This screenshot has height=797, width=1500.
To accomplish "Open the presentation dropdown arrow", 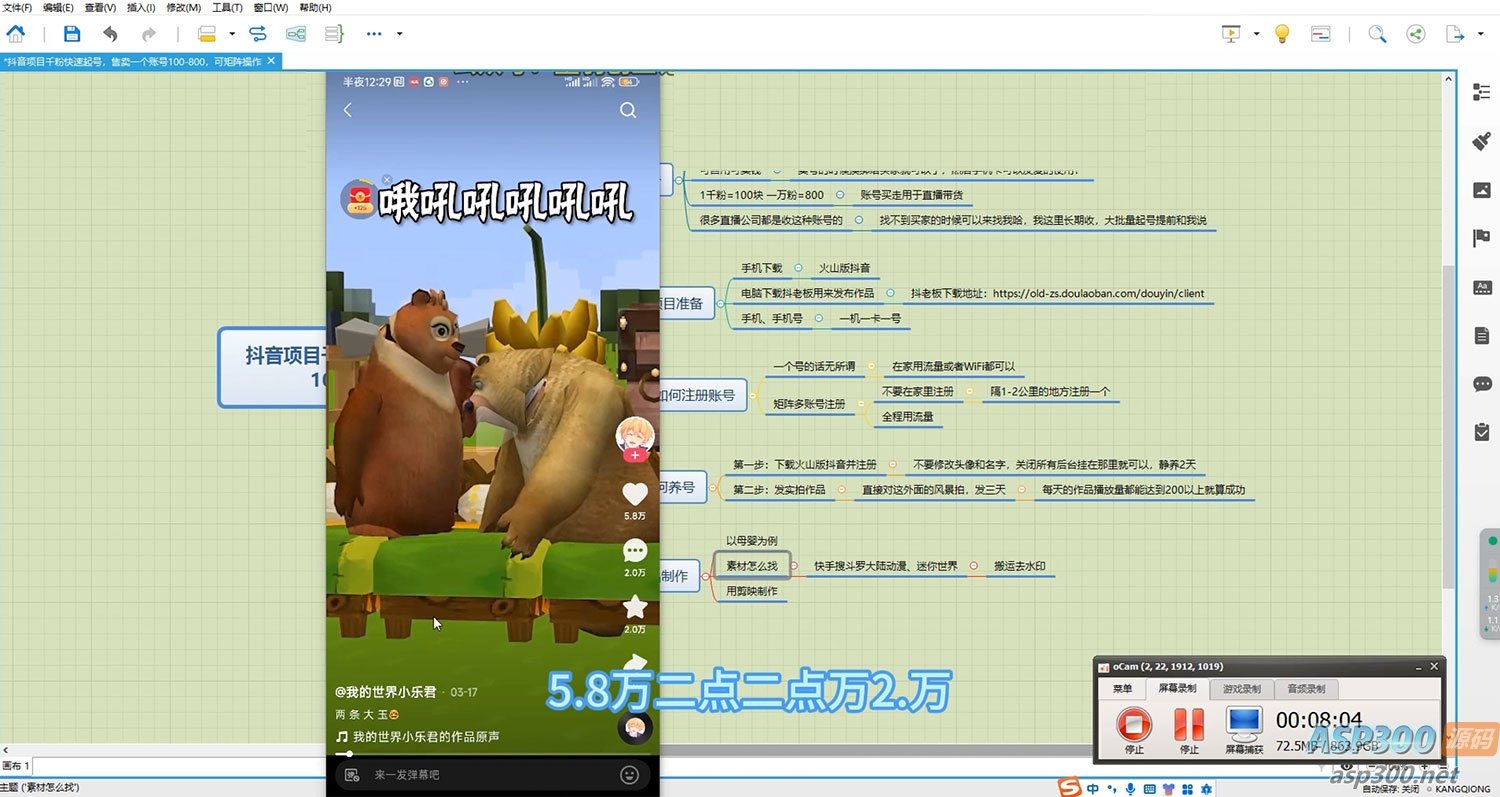I will point(1256,34).
